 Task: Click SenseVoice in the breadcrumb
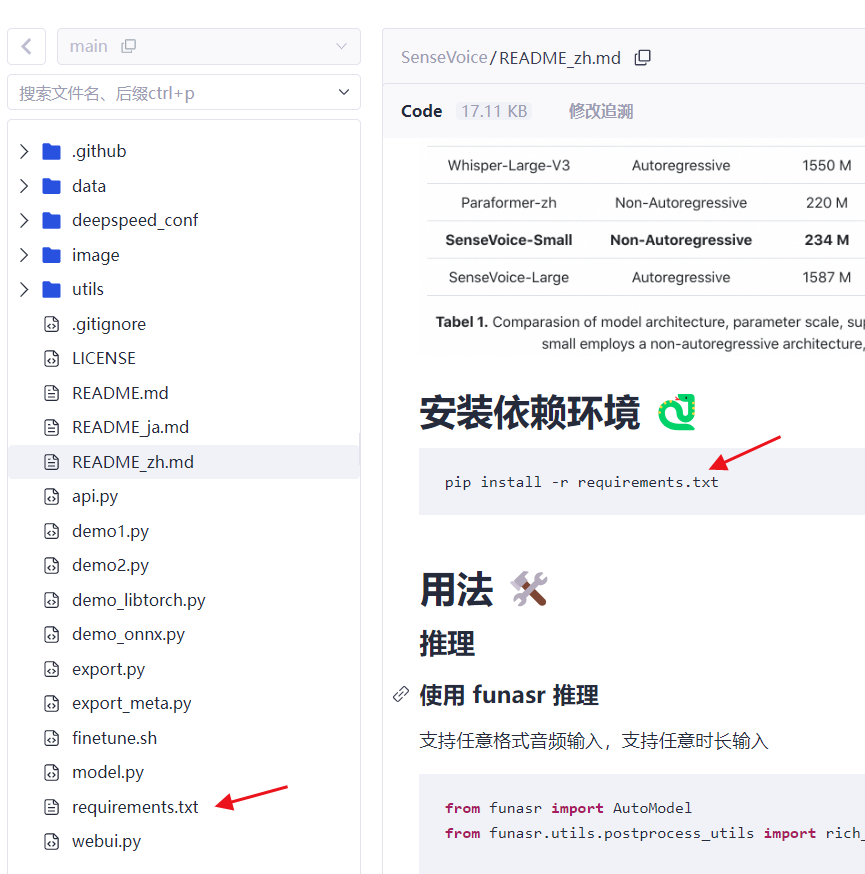[x=444, y=57]
